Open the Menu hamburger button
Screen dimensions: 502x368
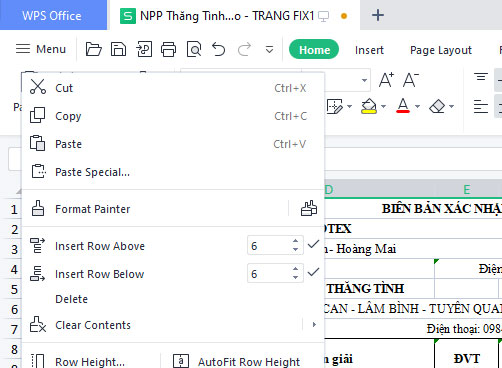click(x=41, y=49)
